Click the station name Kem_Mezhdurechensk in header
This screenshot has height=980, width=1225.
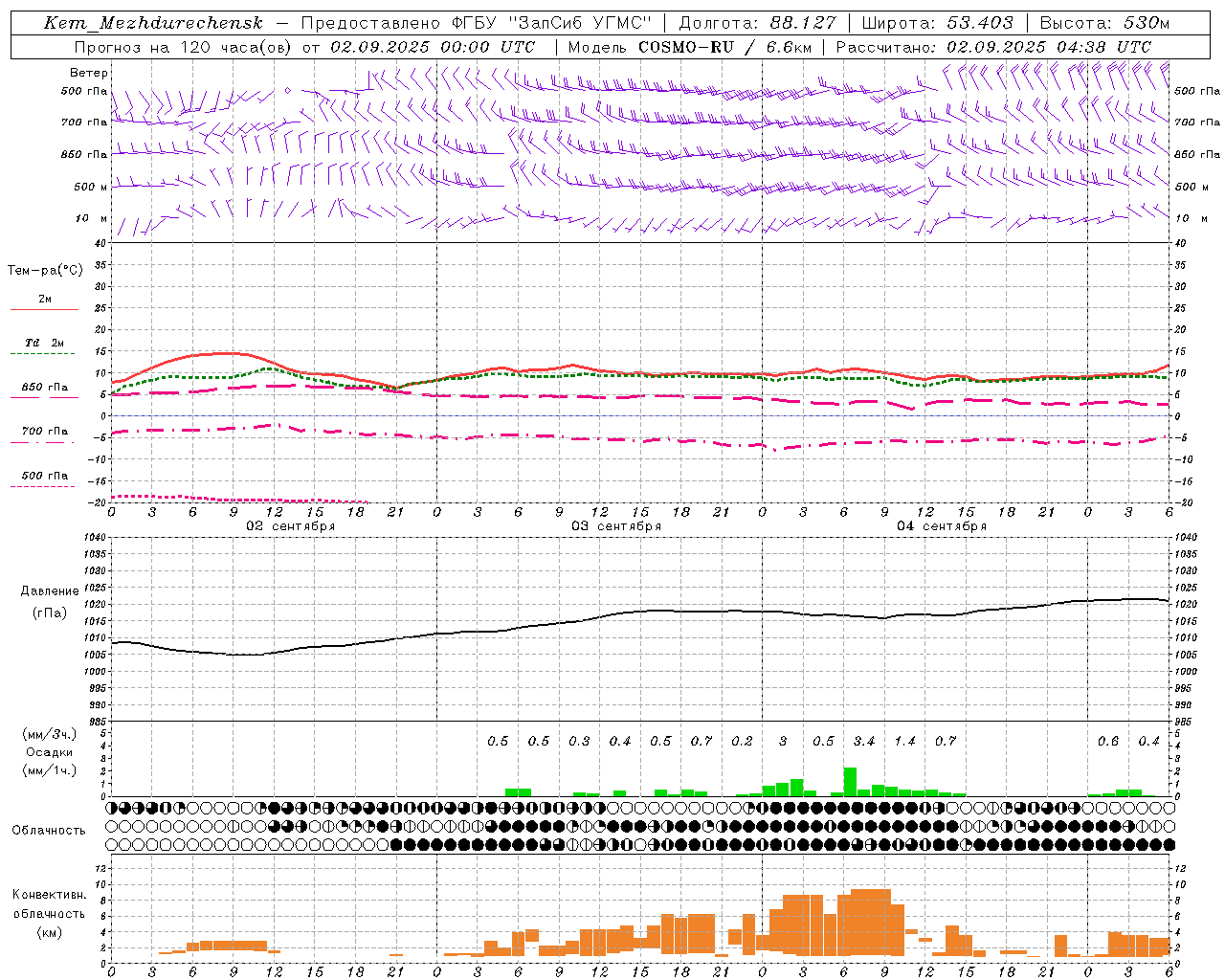point(153,23)
